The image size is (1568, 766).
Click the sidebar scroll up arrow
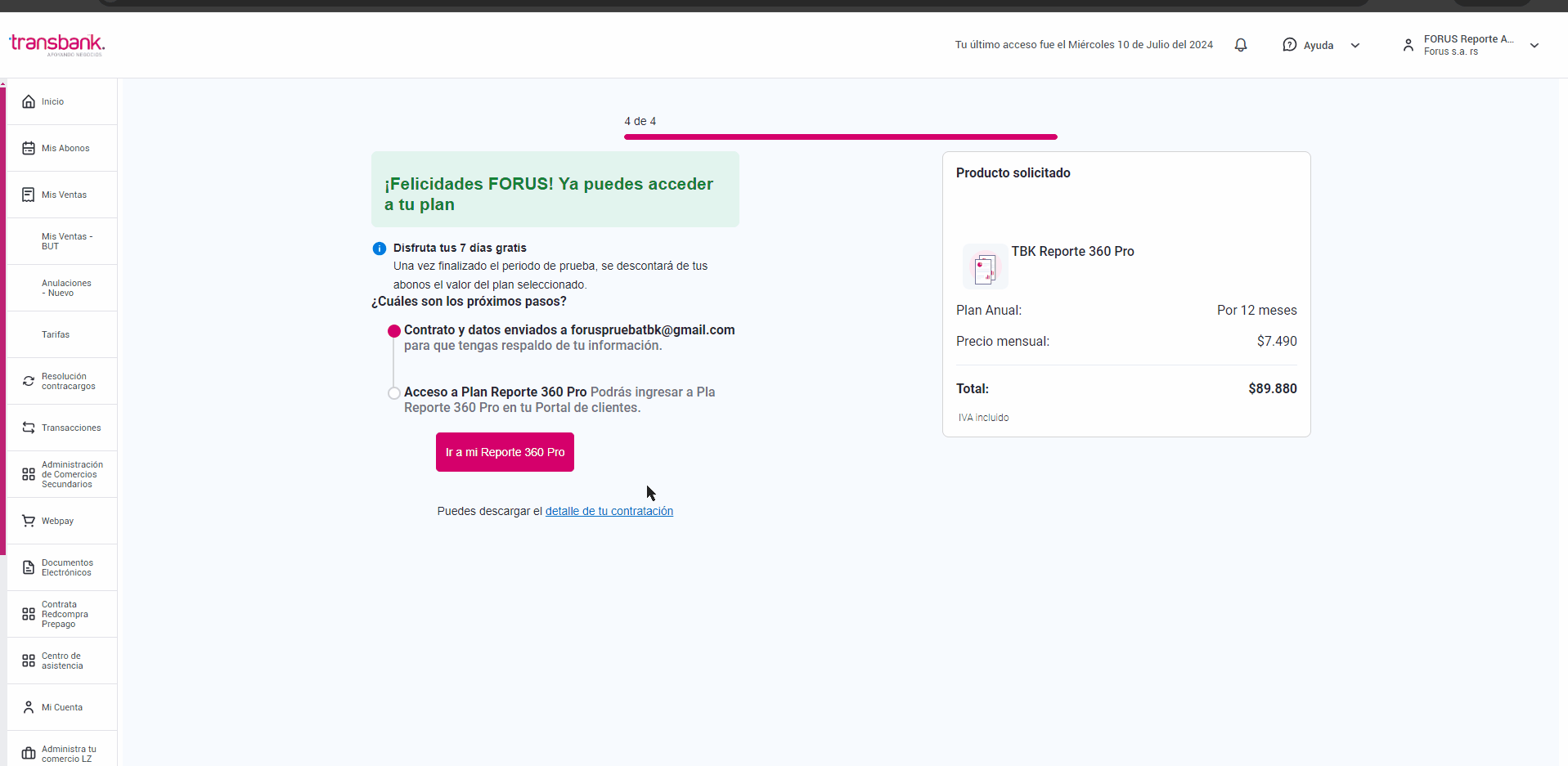point(3,83)
